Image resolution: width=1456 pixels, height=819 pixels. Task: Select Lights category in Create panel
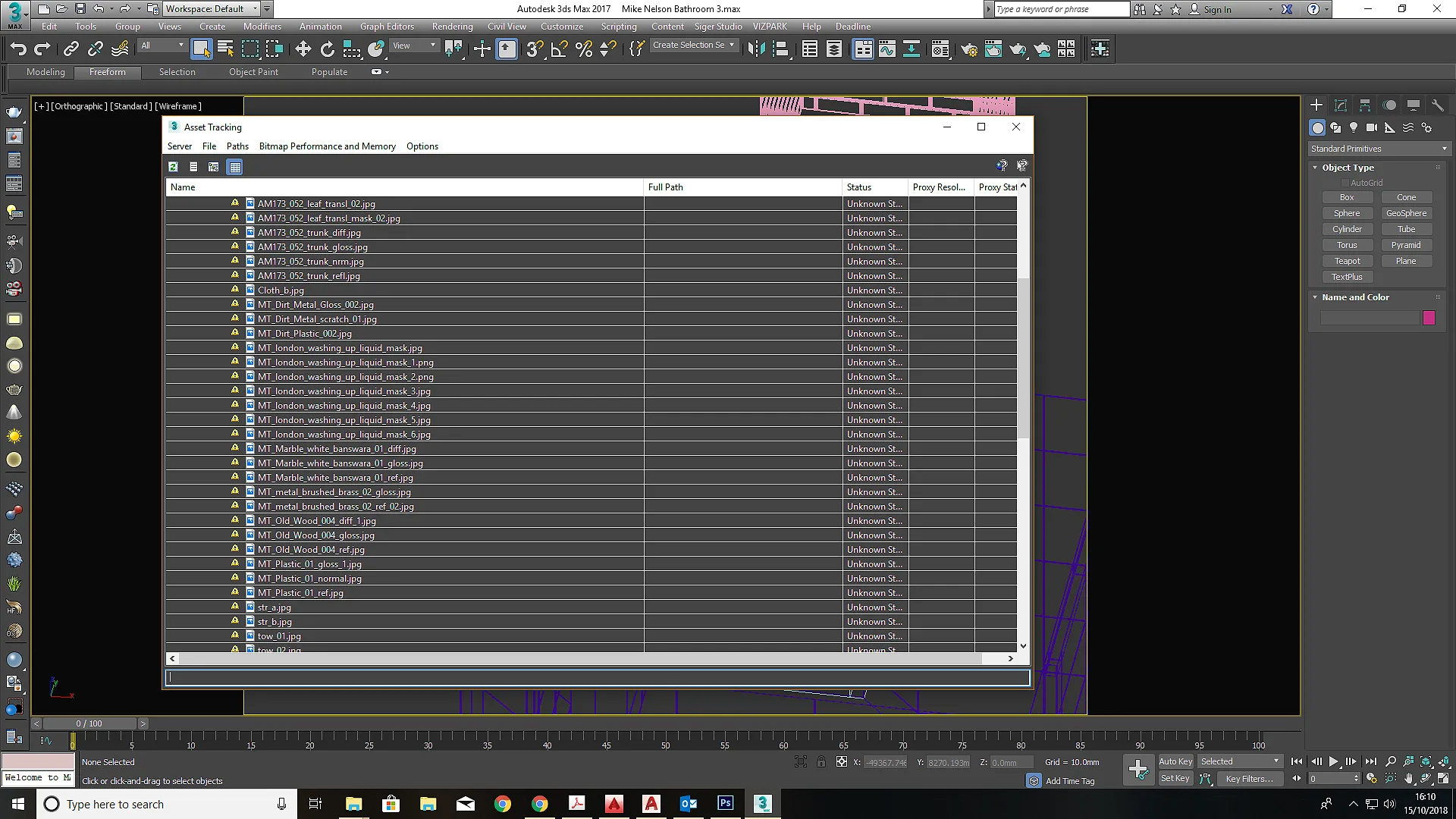[x=1354, y=127]
